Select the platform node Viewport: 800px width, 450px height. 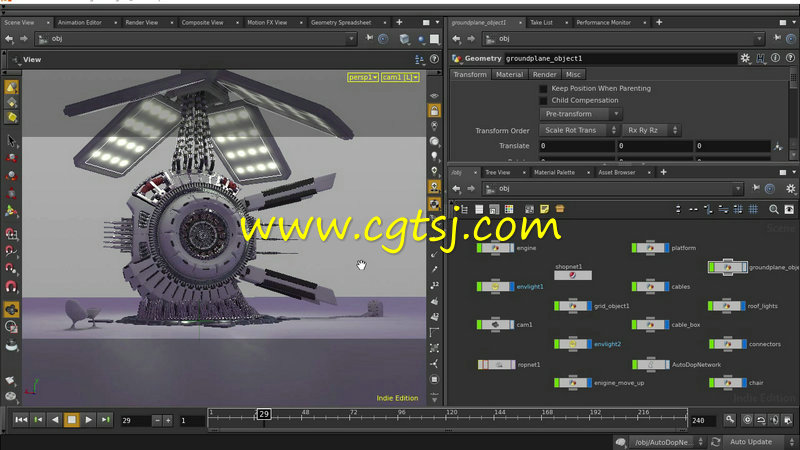point(650,248)
